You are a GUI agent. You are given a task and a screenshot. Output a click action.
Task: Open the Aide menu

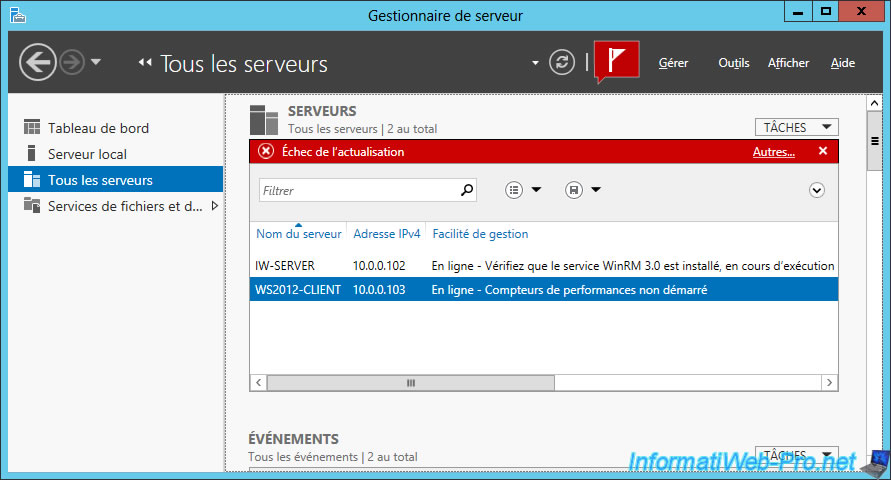coord(843,63)
